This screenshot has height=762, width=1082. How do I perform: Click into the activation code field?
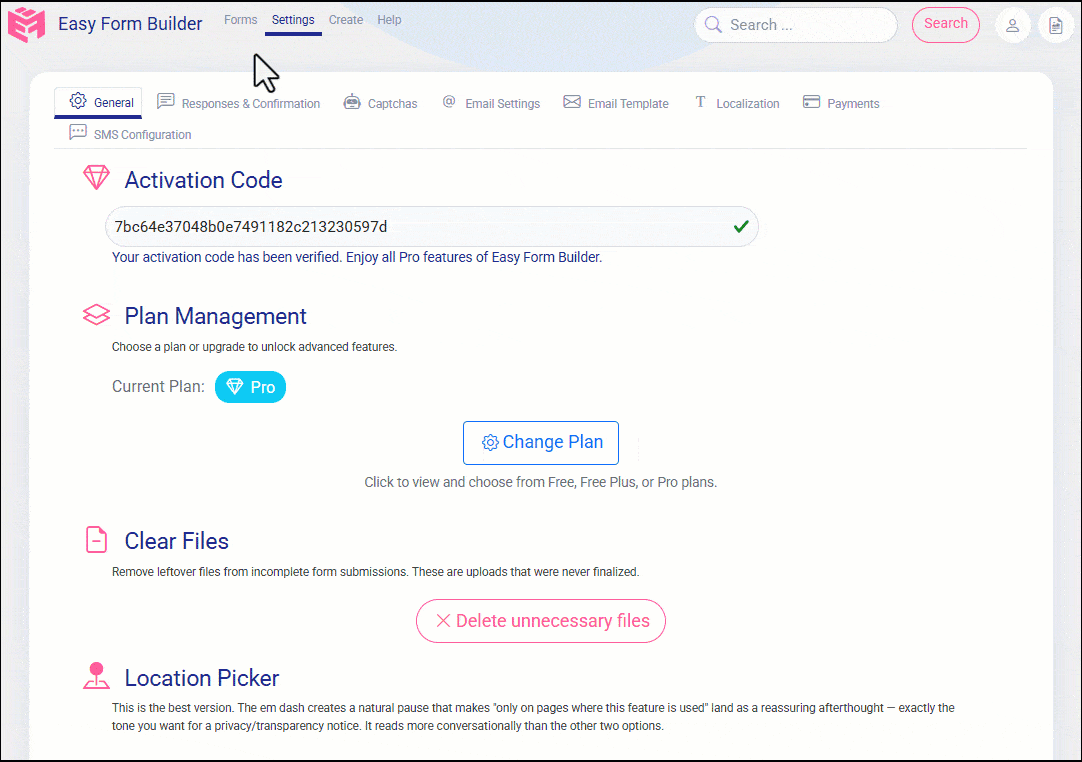[432, 226]
